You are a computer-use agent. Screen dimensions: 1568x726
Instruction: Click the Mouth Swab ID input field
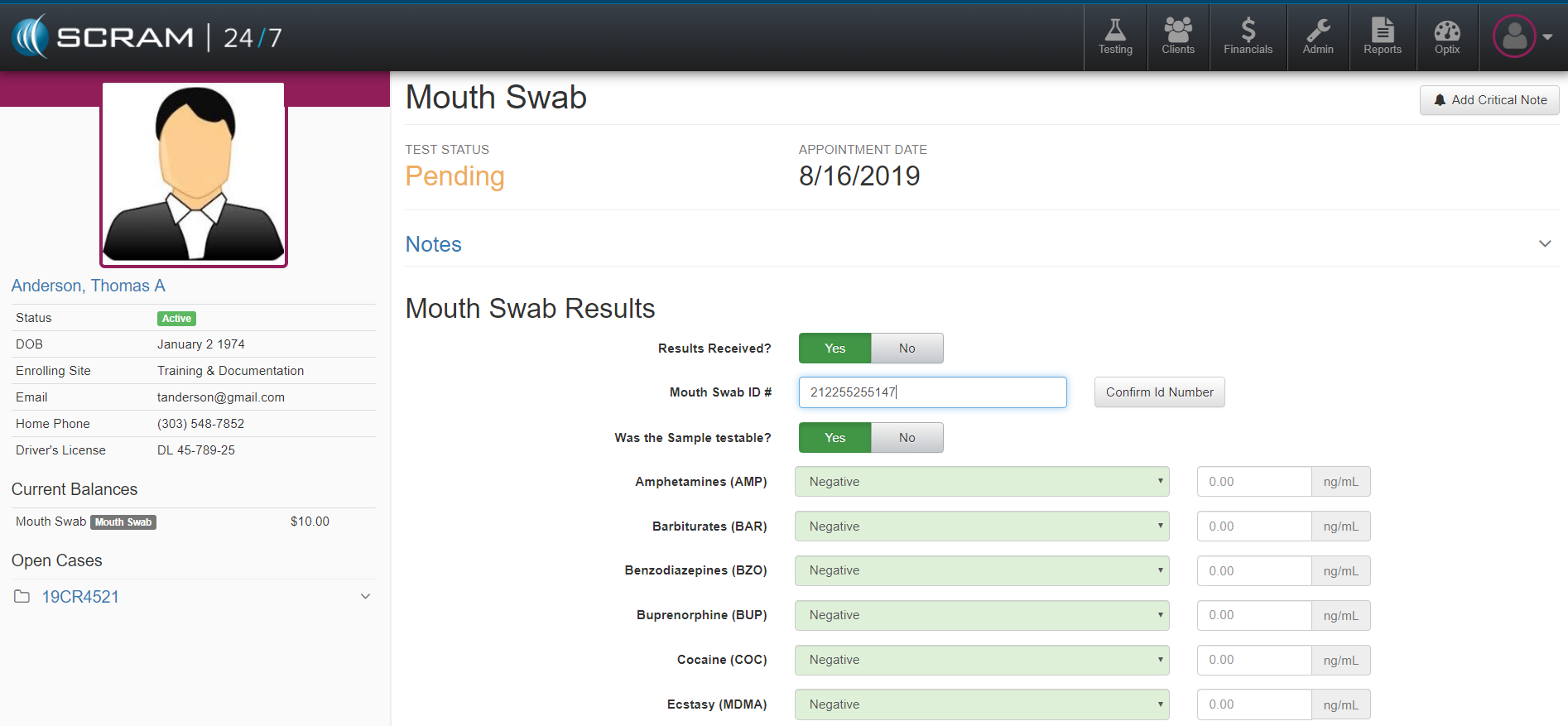(x=932, y=392)
